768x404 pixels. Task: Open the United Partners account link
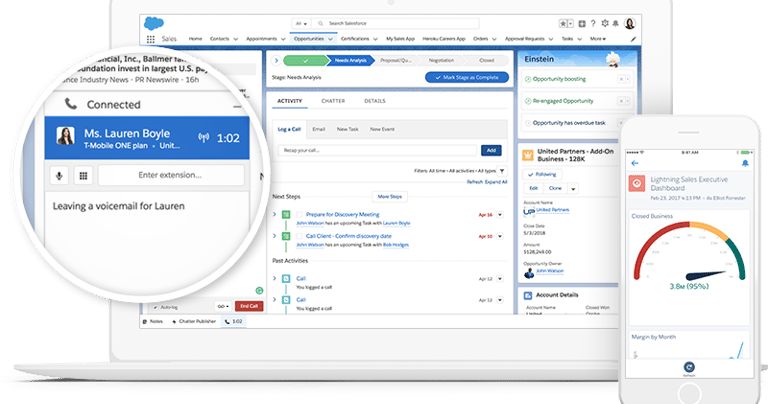tap(552, 210)
